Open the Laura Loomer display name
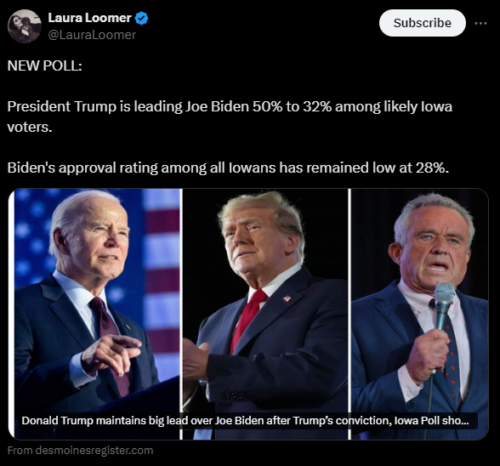Viewport: 500px width, 466px height. point(89,18)
